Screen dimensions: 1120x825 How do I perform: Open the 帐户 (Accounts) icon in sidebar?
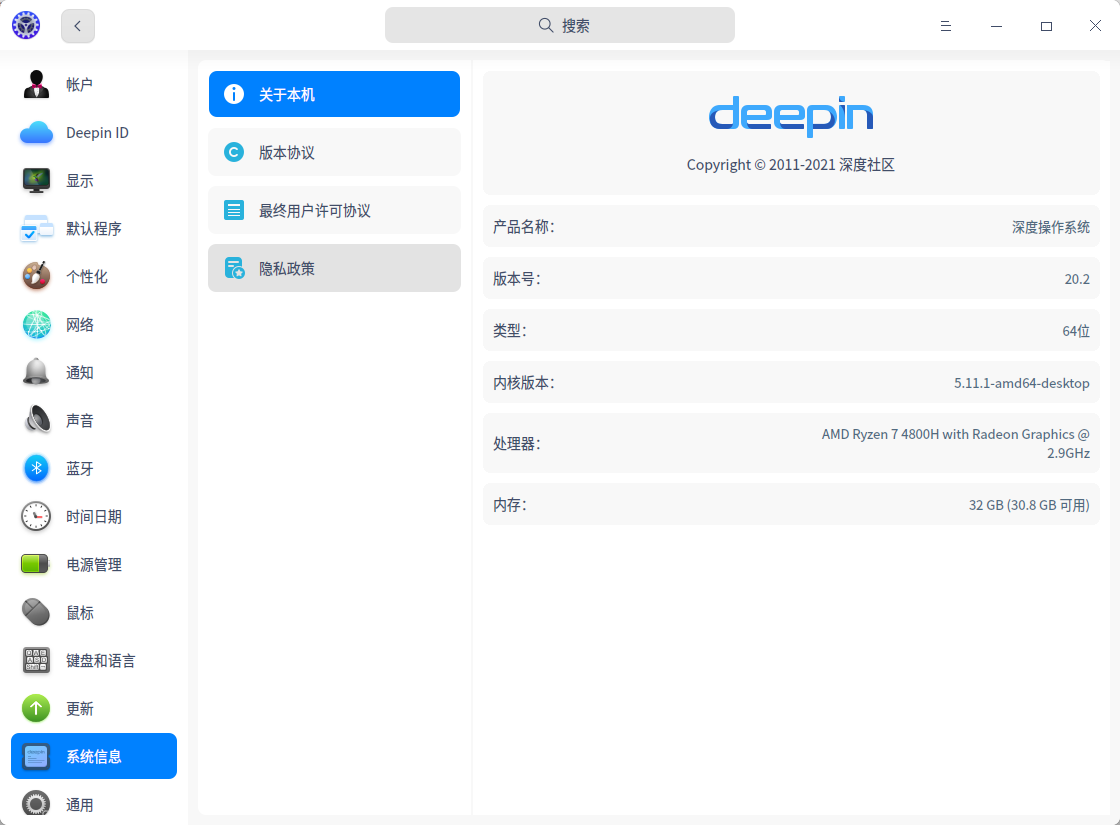(37, 85)
